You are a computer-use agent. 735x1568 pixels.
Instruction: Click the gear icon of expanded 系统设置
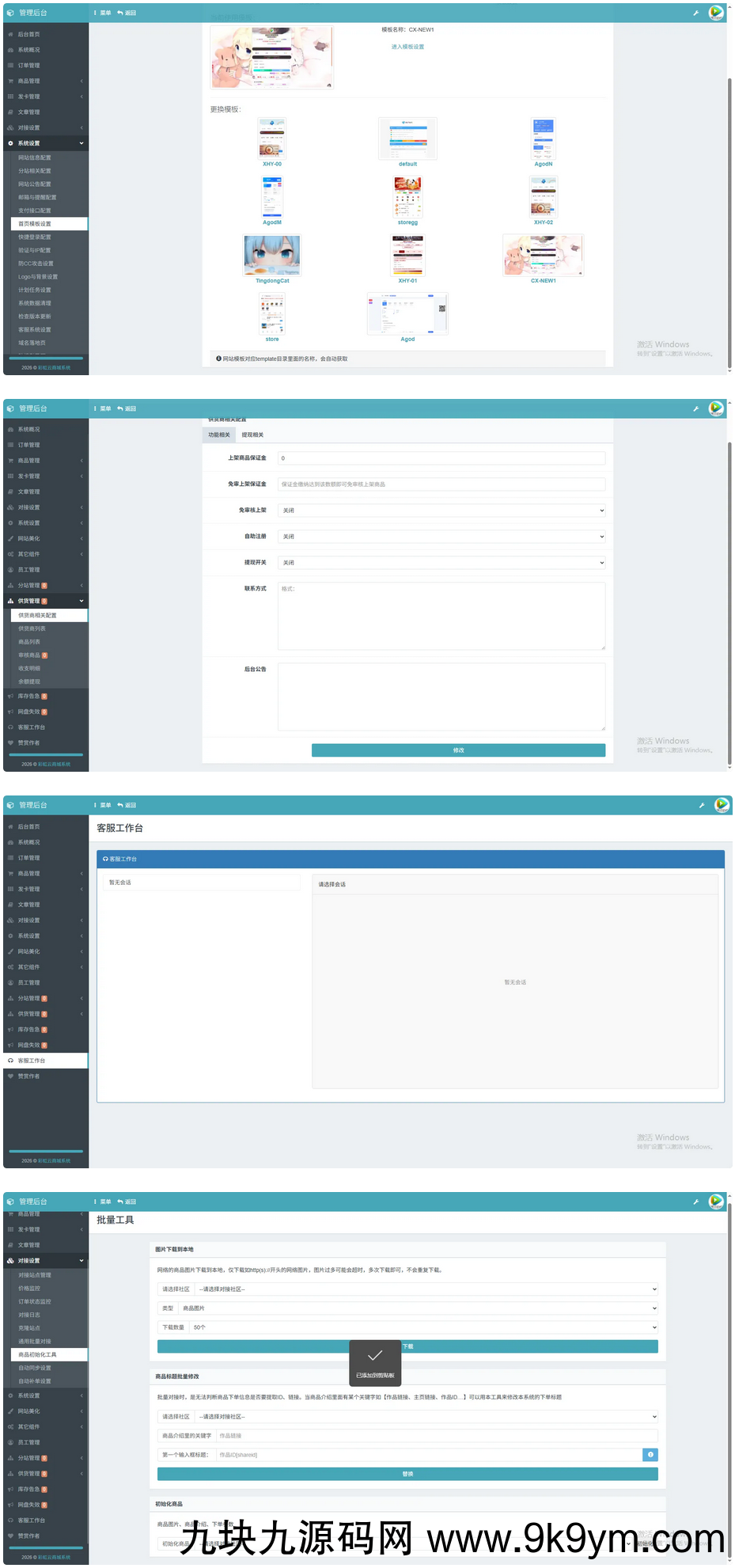10,143
